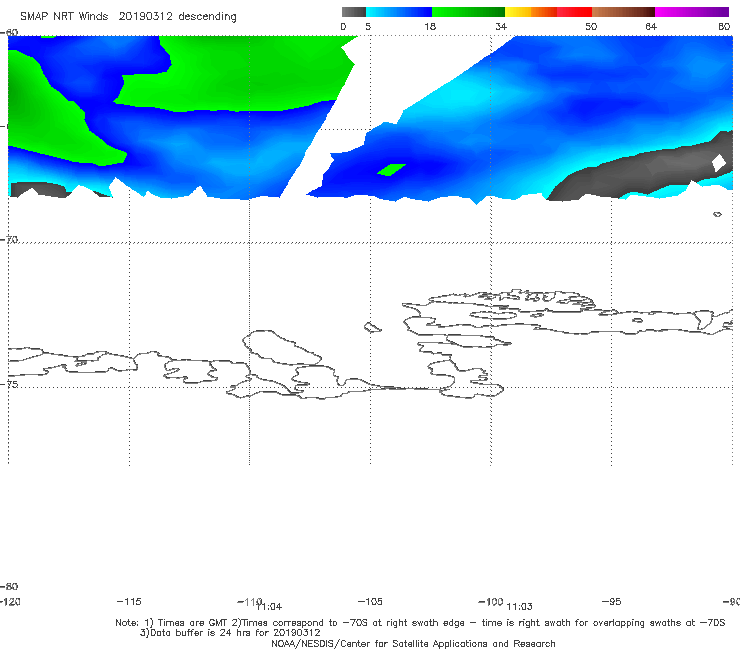Click the color scale label '34'
This screenshot has height=650, width=740.
[501, 26]
